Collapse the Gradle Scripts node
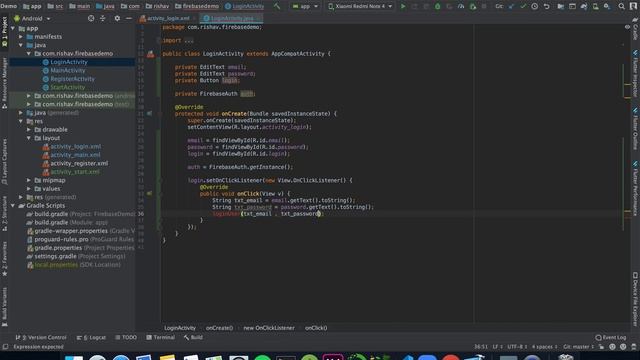Viewport: 640px width, 360px height. (13, 206)
